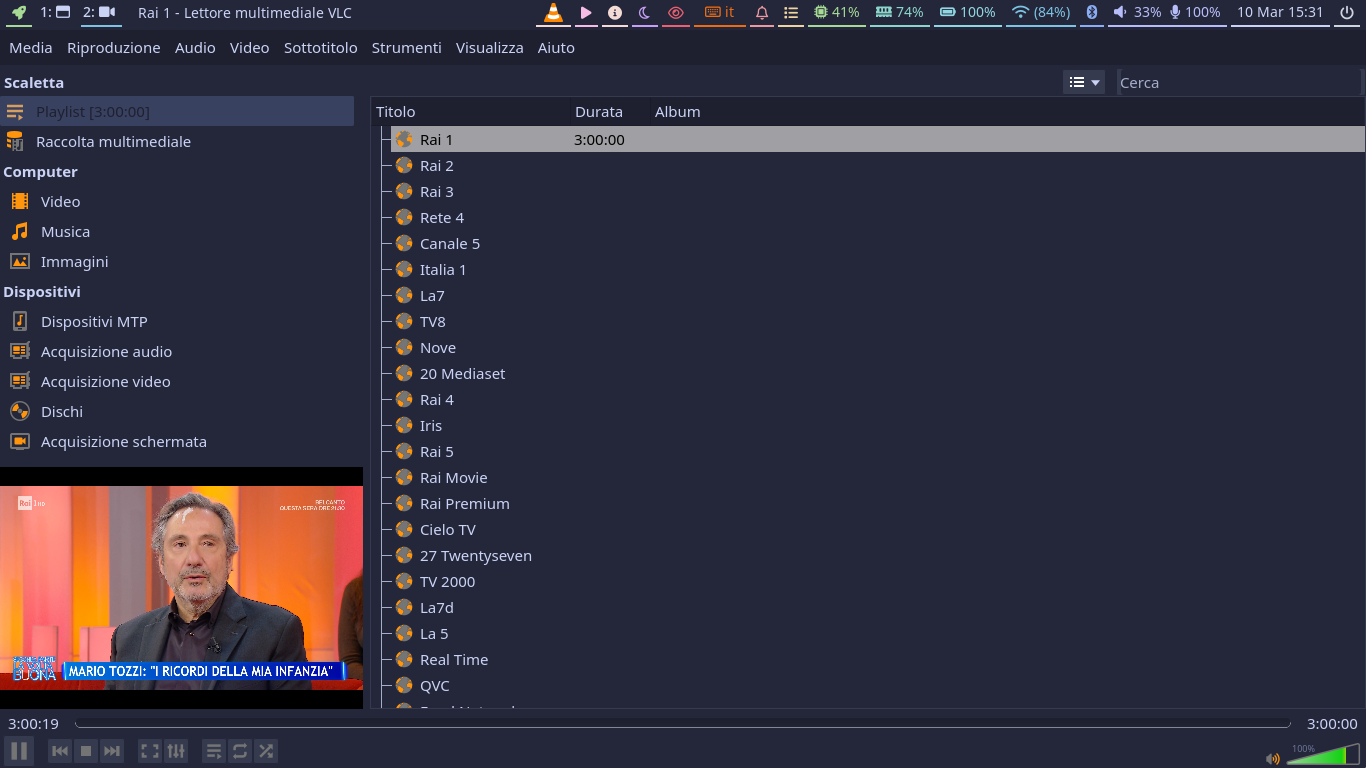The height and width of the screenshot is (768, 1366).
Task: Open the Riproduzione menu
Action: pos(114,47)
